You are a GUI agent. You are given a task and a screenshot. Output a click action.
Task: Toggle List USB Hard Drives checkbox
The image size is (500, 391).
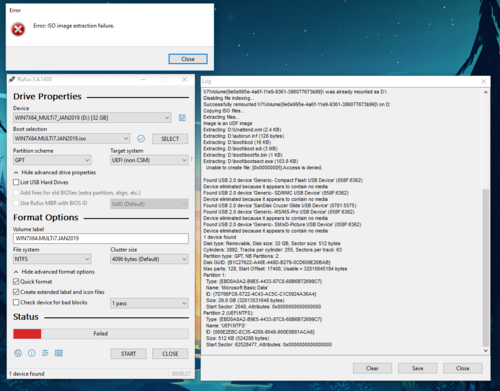pyautogui.click(x=16, y=182)
